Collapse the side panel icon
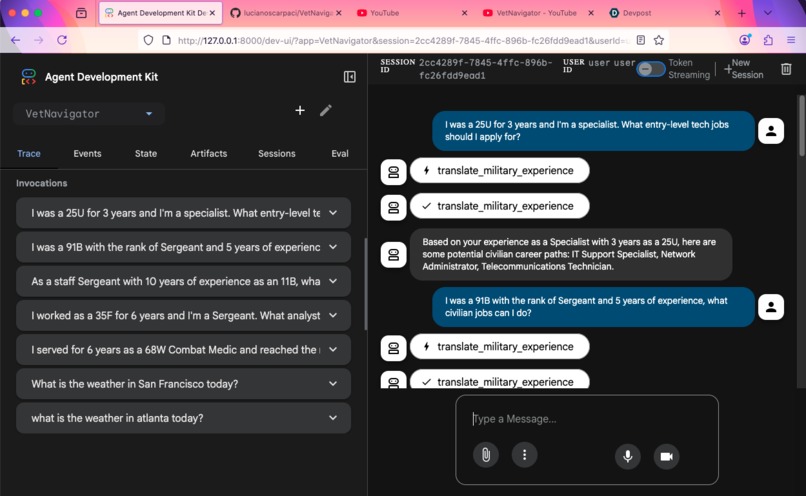 click(x=350, y=77)
